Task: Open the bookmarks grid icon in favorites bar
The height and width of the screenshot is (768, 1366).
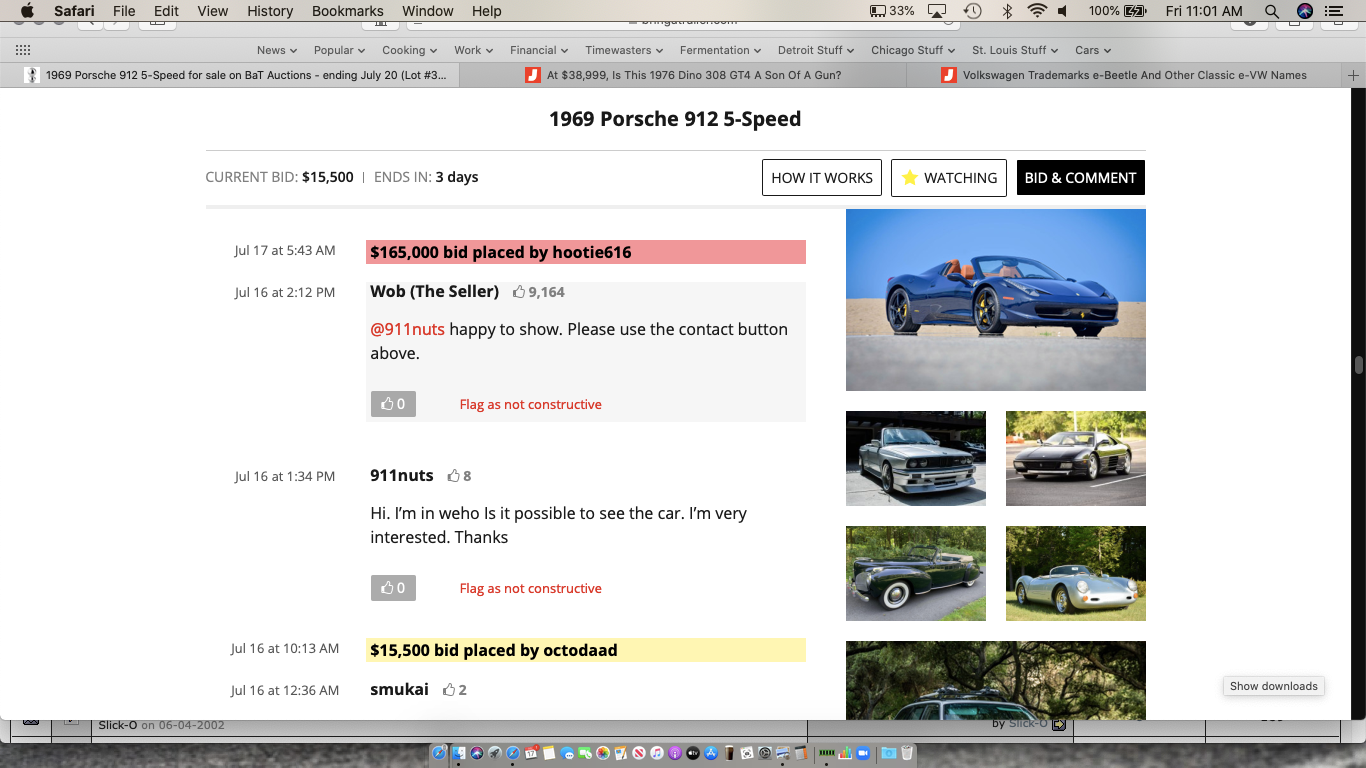Action: 23,50
